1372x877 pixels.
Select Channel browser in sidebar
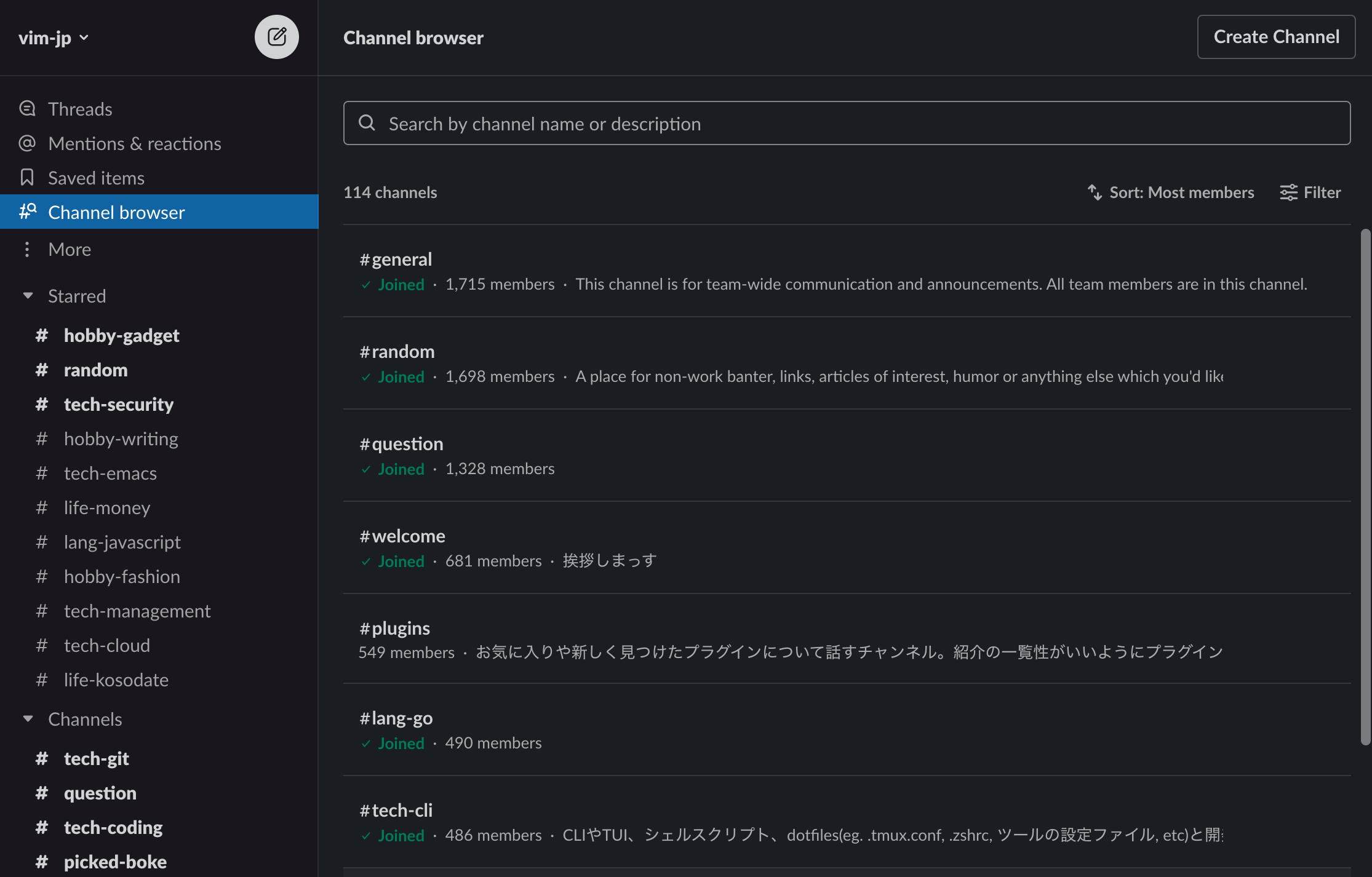(x=116, y=212)
